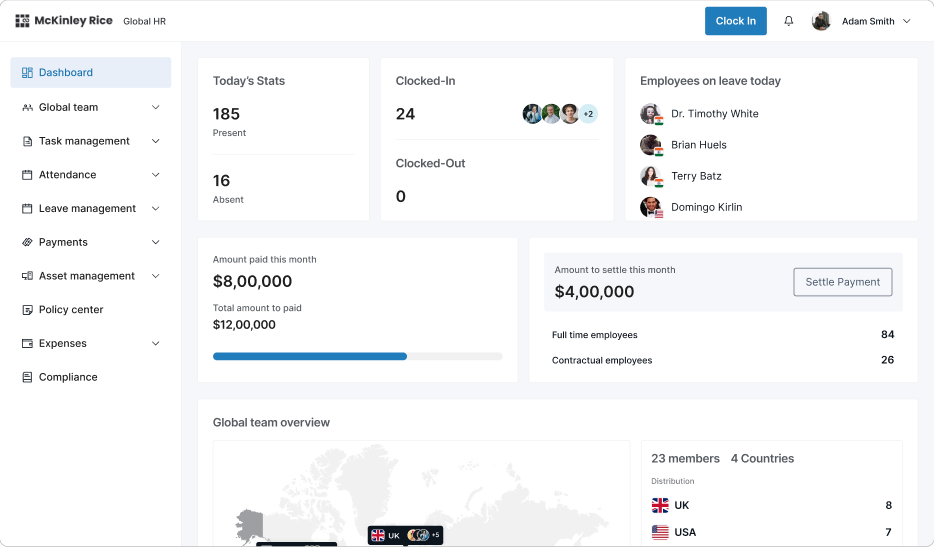Click the Expenses wallet icon
This screenshot has height=547, width=934.
click(x=27, y=343)
